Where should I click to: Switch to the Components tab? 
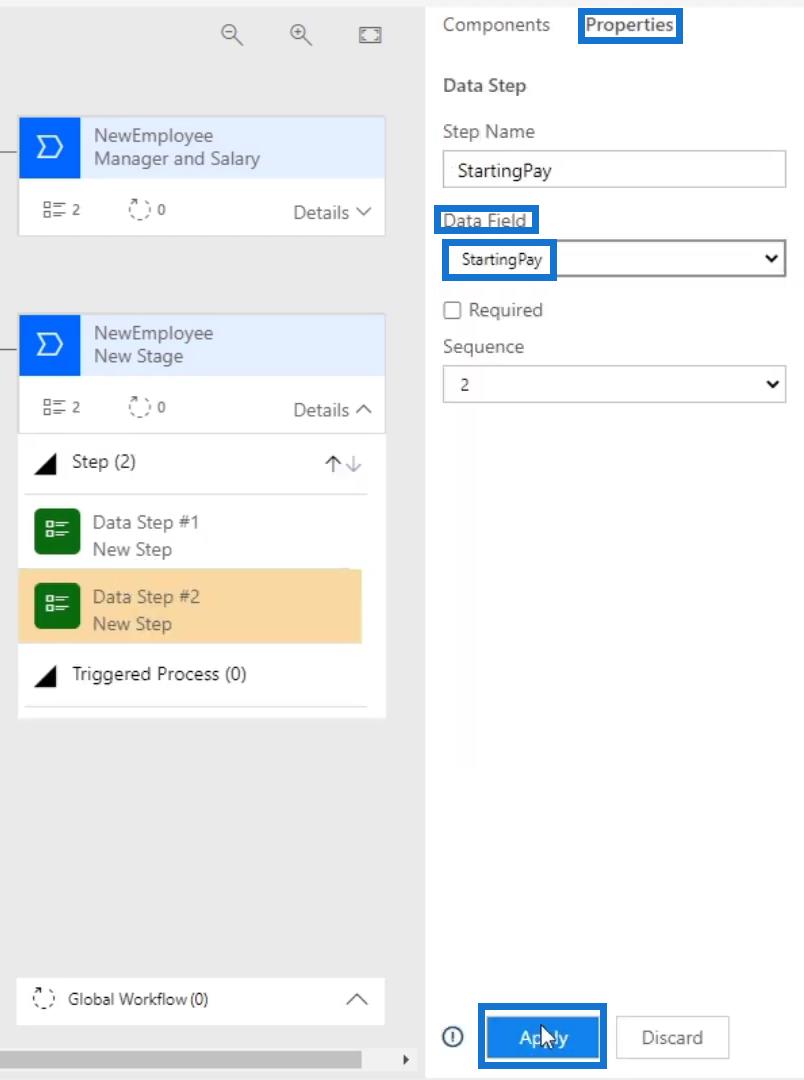[x=496, y=25]
